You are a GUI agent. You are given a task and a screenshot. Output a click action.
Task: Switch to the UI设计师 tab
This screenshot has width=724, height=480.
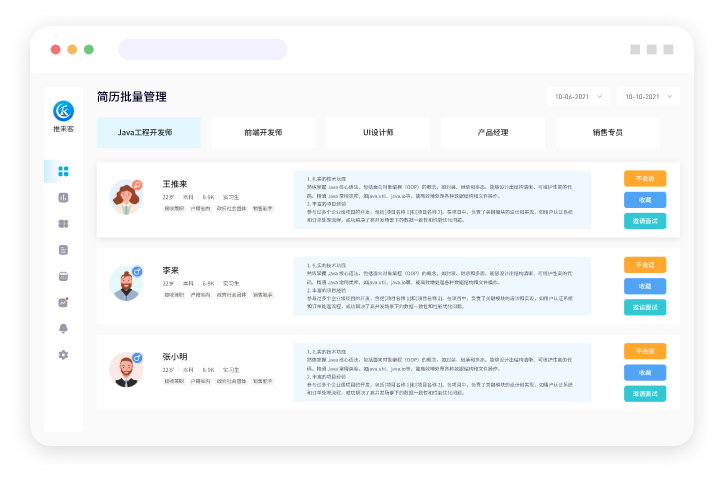[x=378, y=132]
